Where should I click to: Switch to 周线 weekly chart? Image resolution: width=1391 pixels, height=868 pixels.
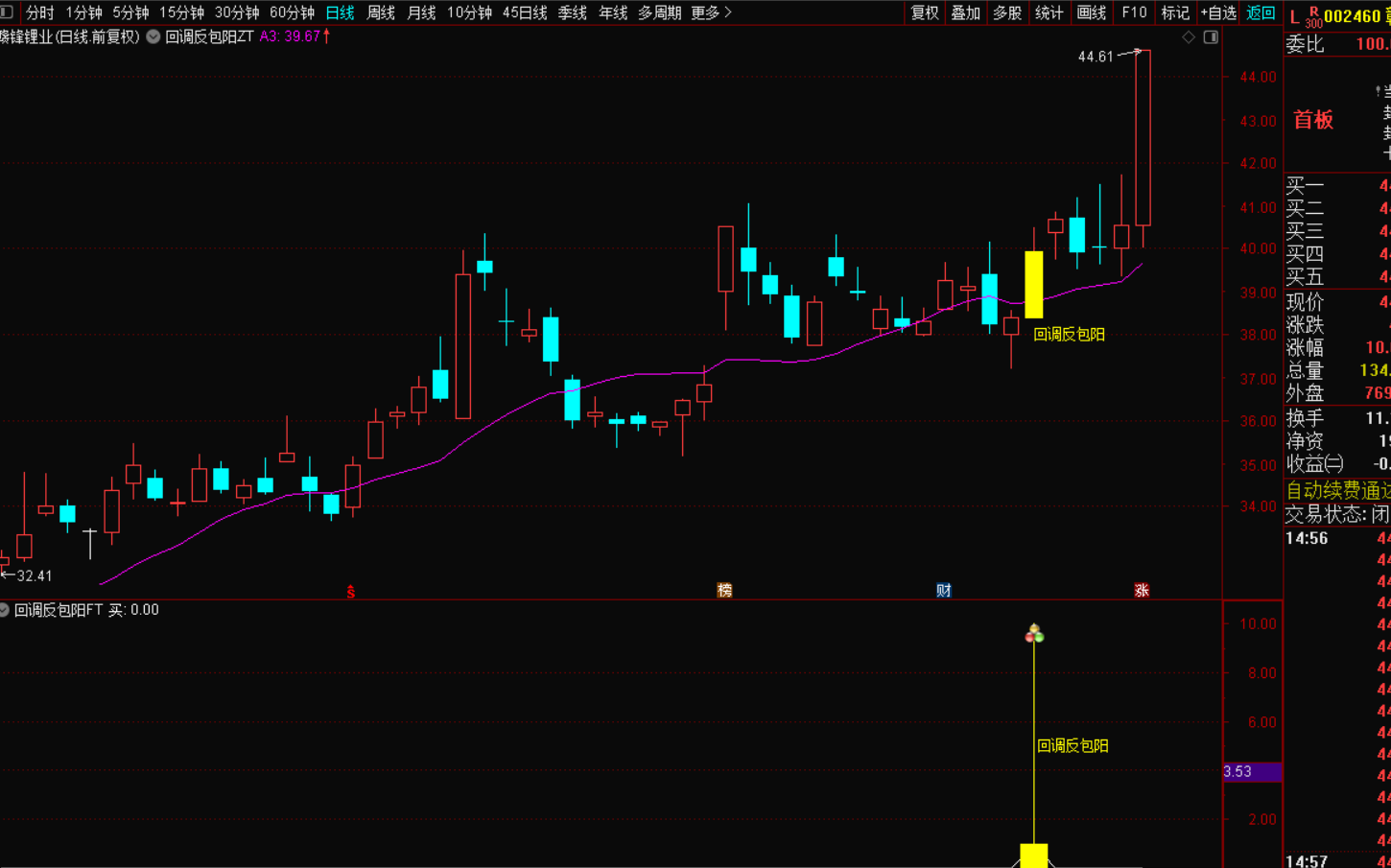[x=381, y=12]
